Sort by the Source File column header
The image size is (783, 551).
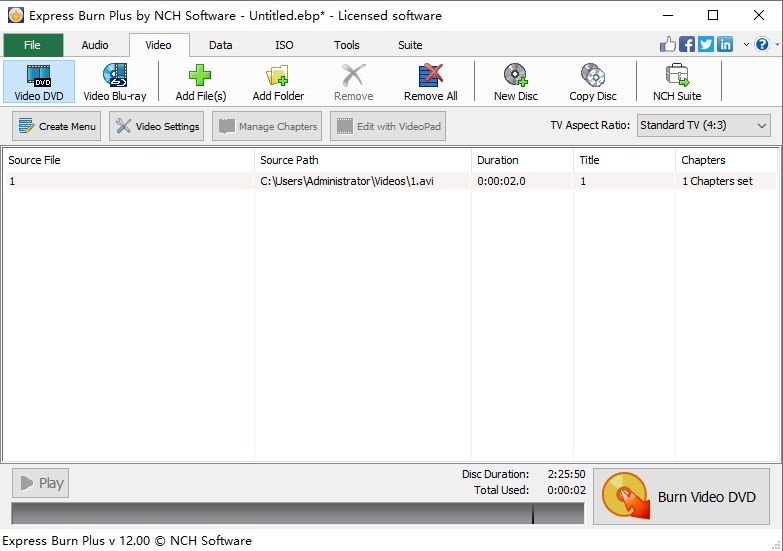[129, 160]
